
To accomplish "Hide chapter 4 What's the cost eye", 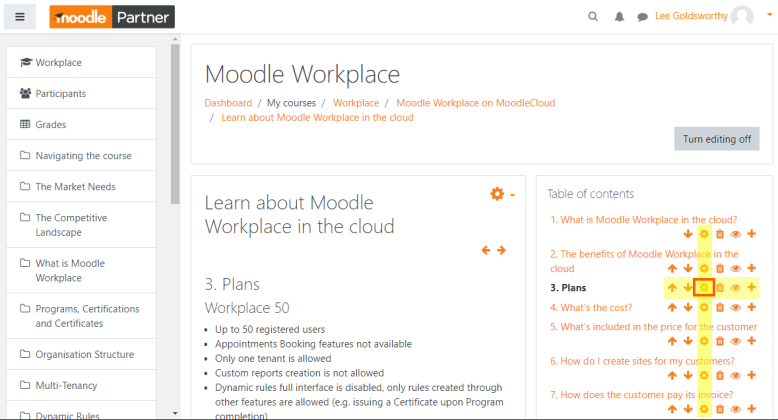I will tap(736, 307).
